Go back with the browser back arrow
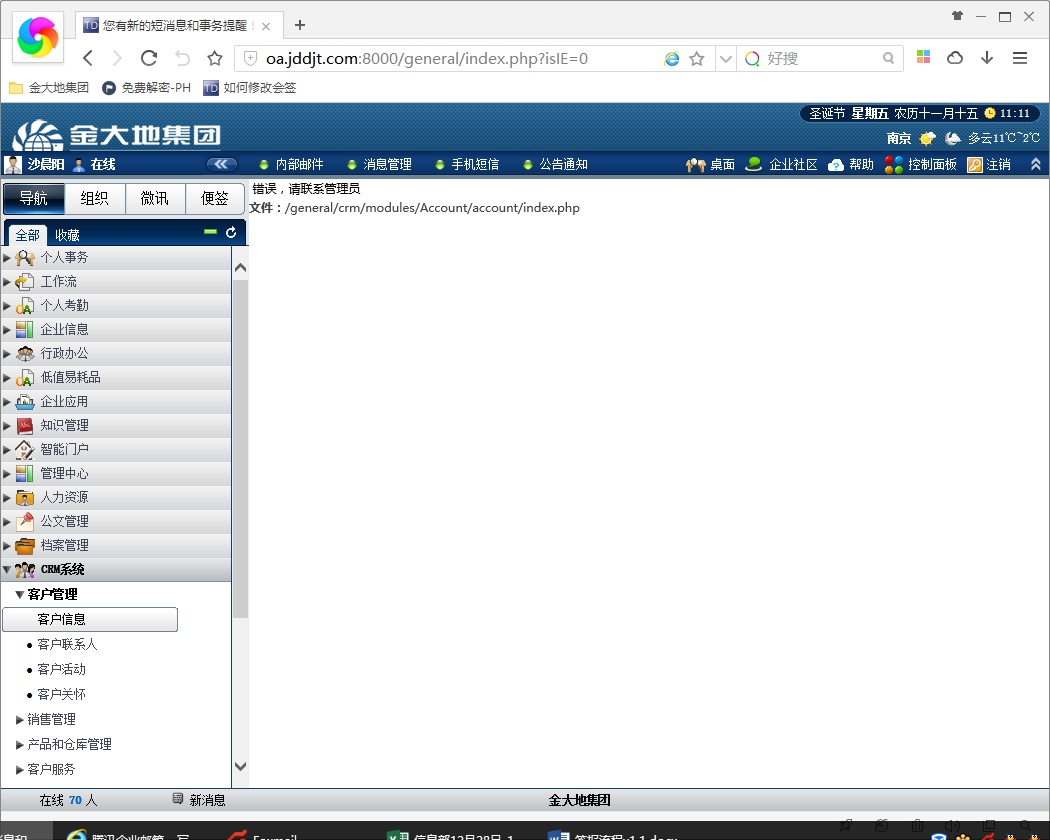 (x=88, y=58)
